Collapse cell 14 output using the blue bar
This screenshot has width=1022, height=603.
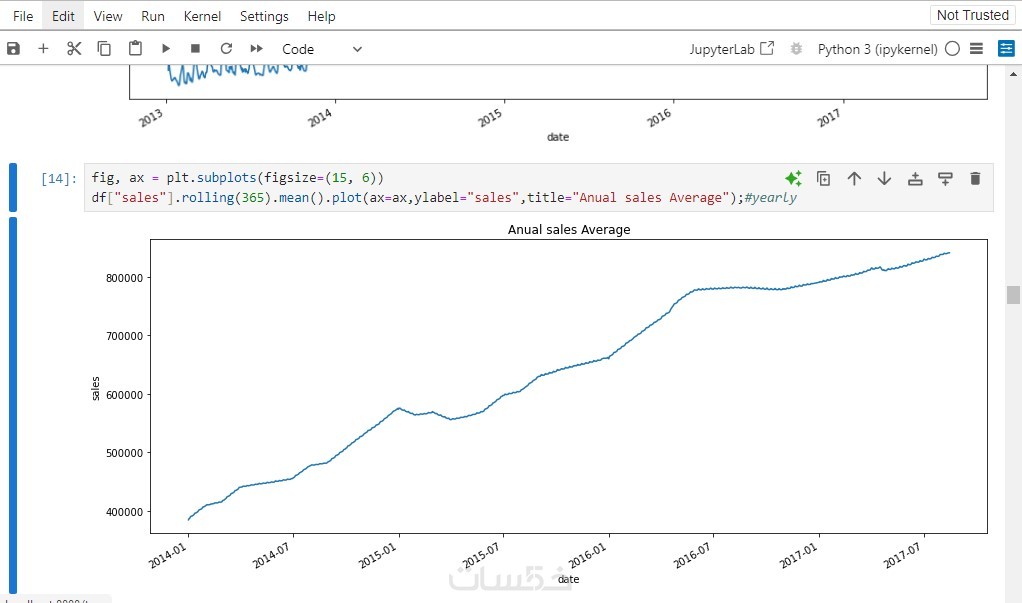coord(13,400)
